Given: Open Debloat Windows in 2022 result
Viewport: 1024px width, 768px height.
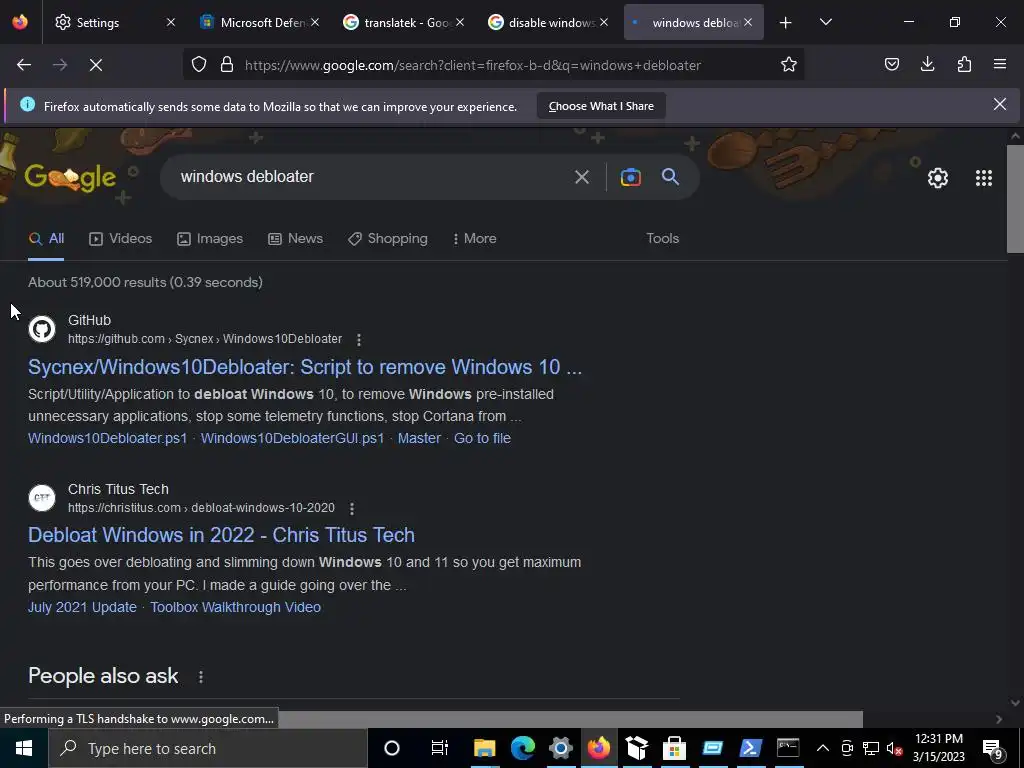Looking at the screenshot, I should [x=221, y=535].
